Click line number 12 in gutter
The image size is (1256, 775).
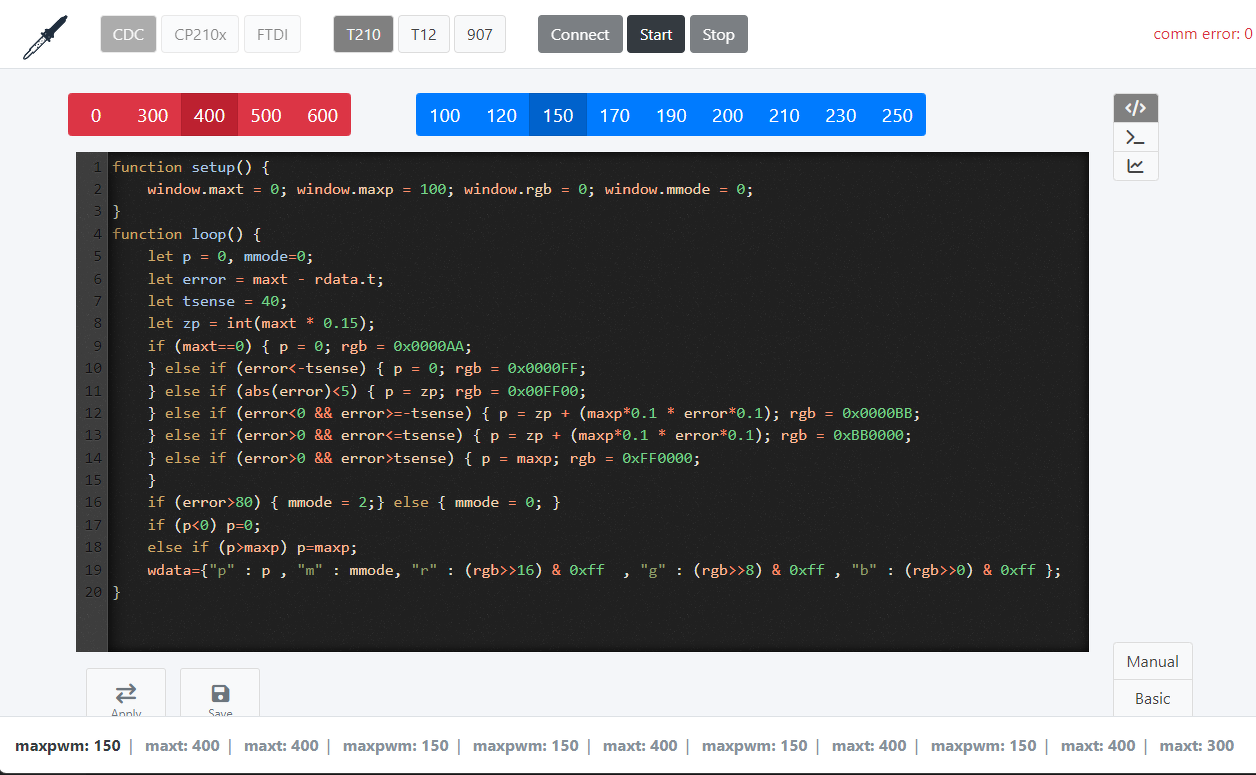click(x=95, y=413)
